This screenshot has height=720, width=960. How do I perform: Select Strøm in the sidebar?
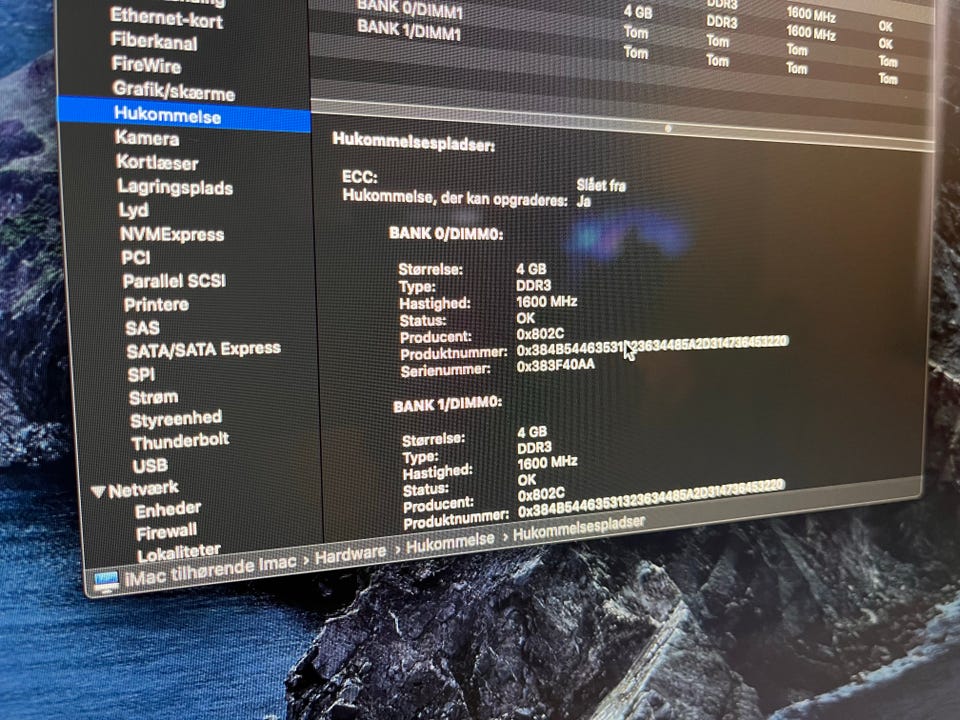click(154, 397)
